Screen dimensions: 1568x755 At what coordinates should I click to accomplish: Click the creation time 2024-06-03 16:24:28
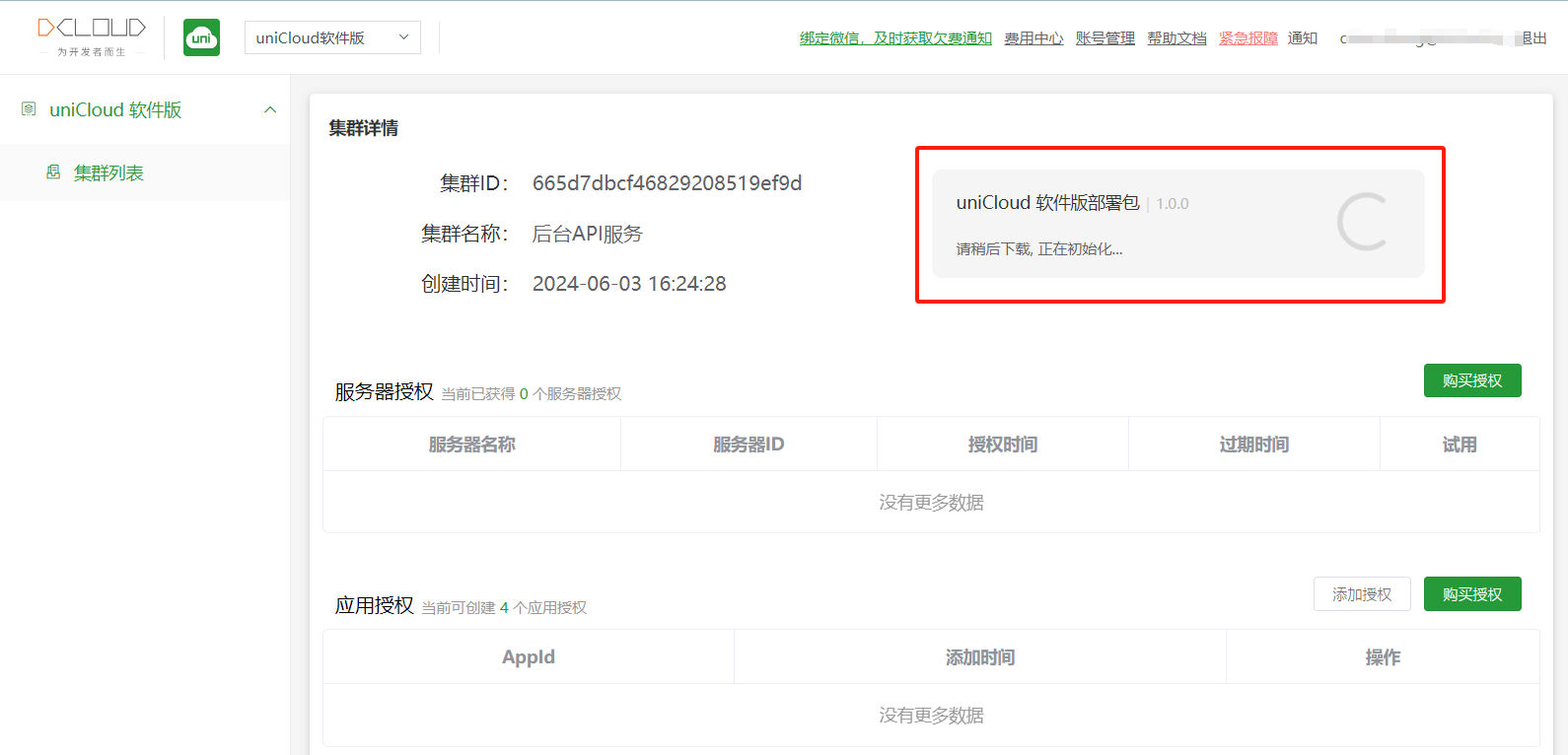coord(629,284)
